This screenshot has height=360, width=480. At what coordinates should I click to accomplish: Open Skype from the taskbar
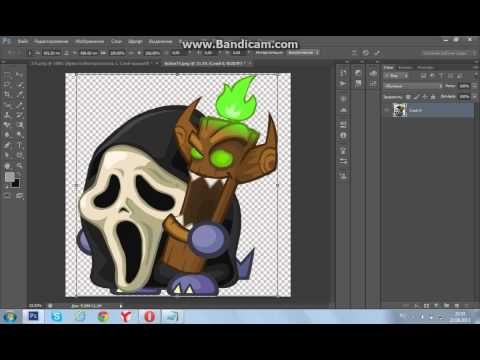(57, 316)
